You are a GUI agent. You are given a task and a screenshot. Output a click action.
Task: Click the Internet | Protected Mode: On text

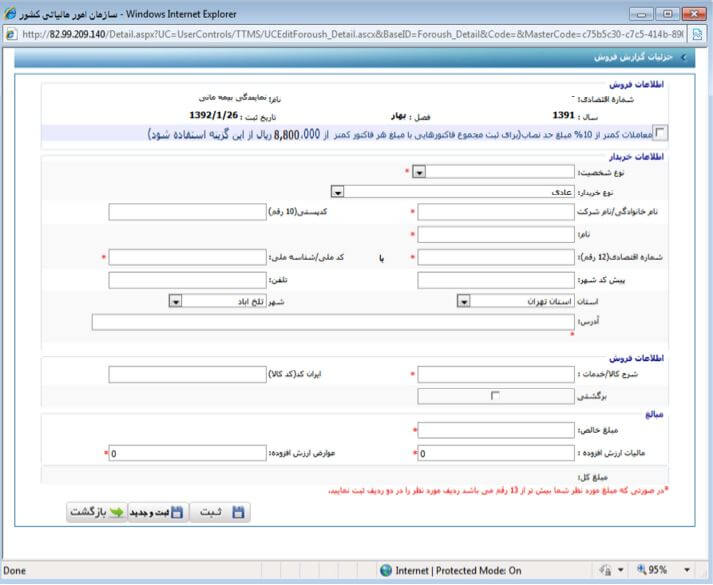[x=458, y=570]
